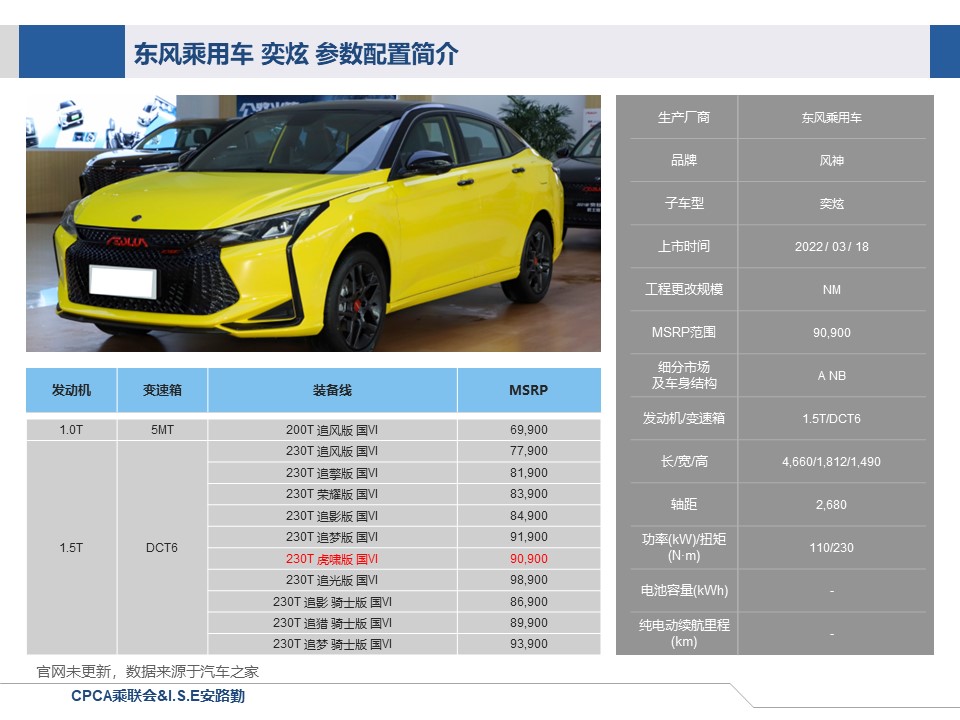Click the red "90,900" price in the table
This screenshot has height=720, width=960.
pyautogui.click(x=529, y=559)
